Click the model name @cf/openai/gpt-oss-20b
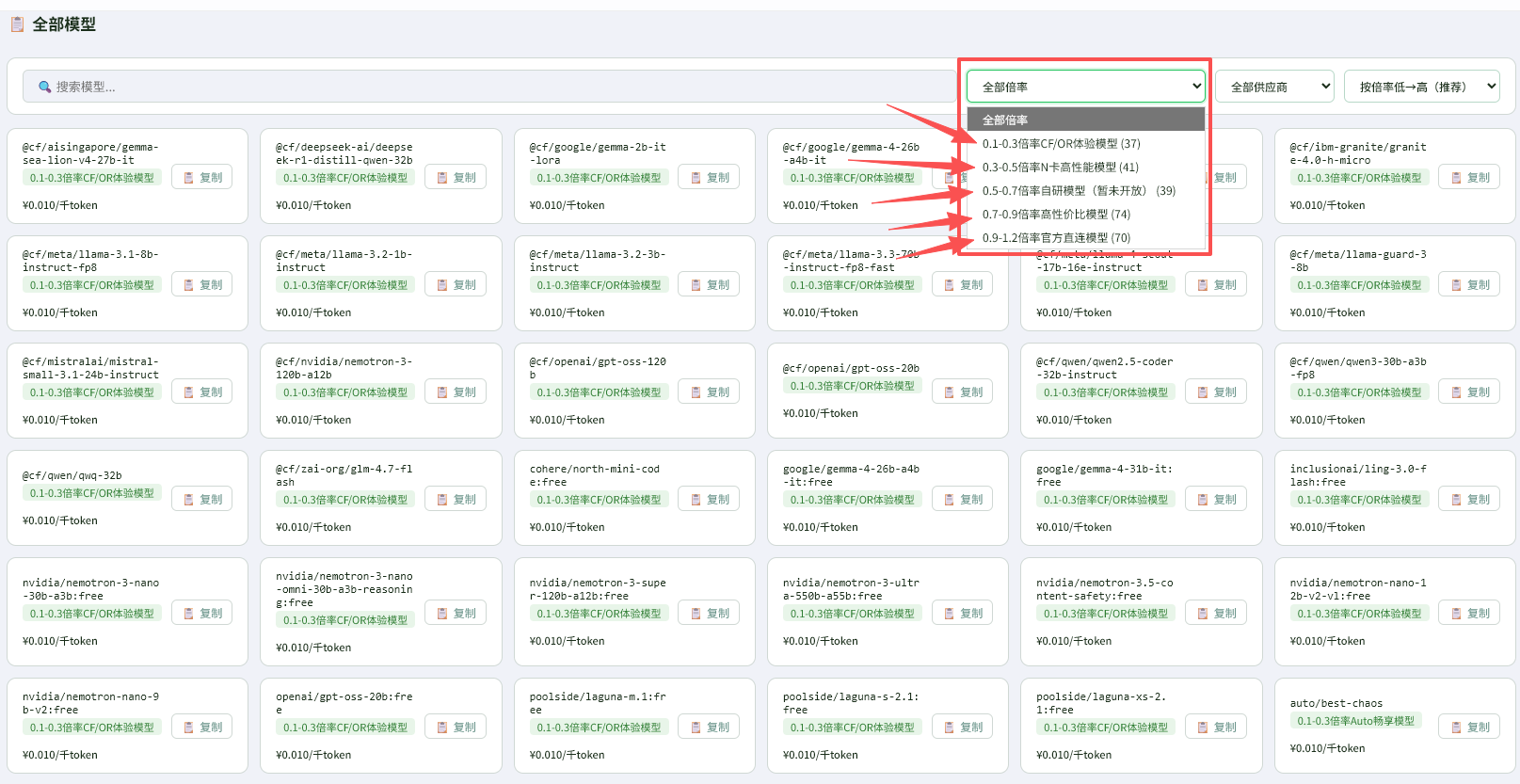Image resolution: width=1520 pixels, height=784 pixels. coord(851,368)
